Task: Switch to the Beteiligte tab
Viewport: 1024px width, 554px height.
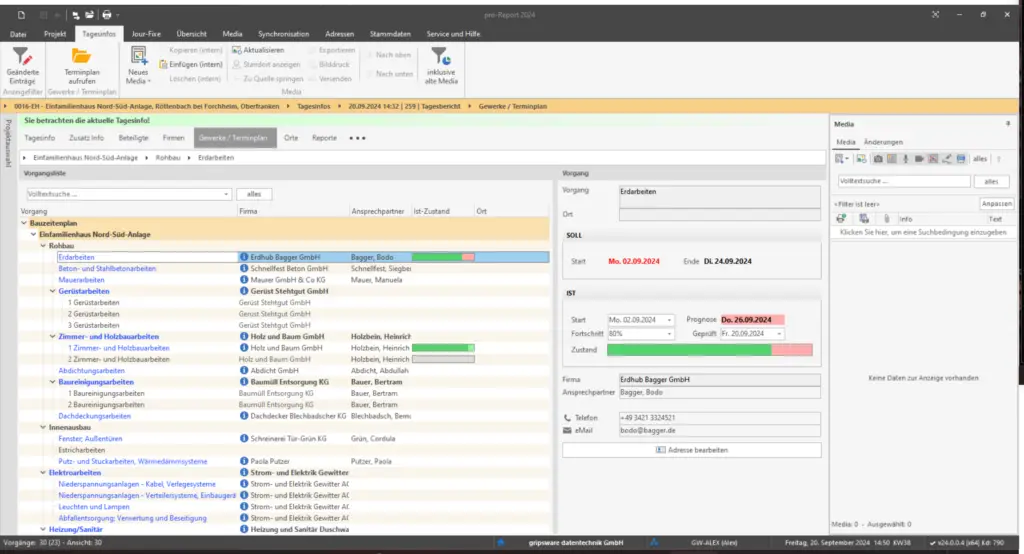Action: point(133,138)
